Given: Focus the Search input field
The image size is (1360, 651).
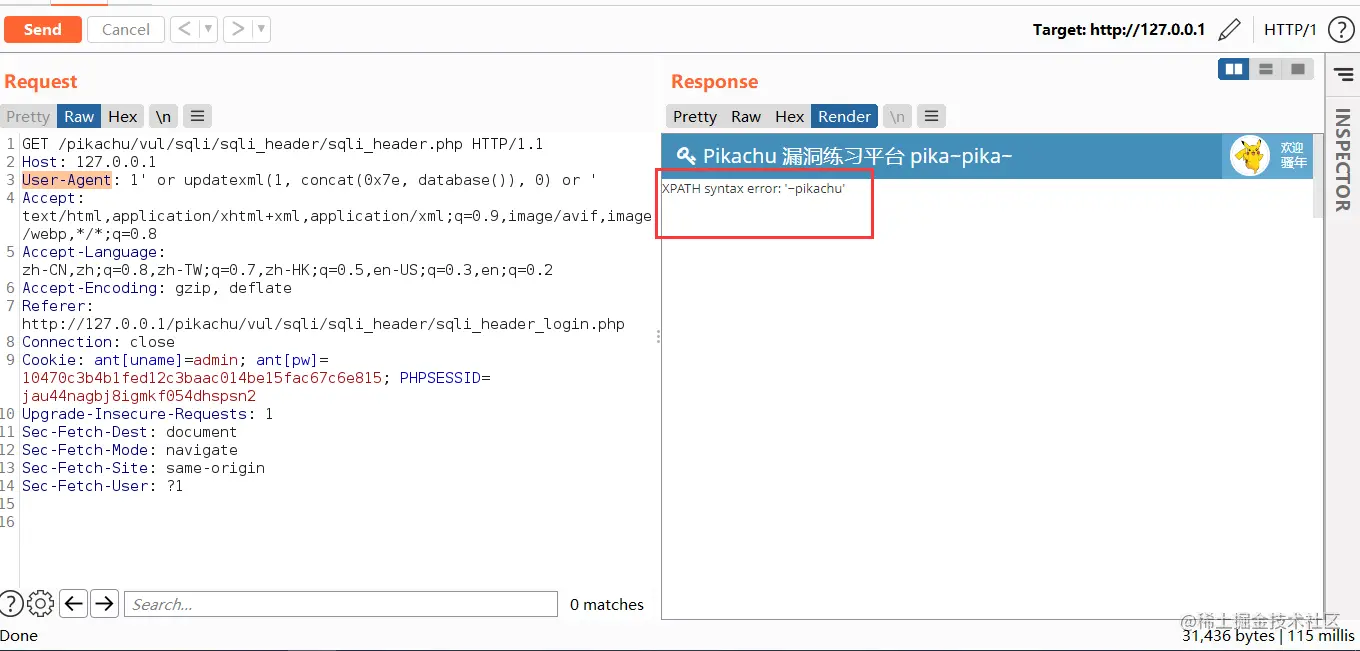Looking at the screenshot, I should pos(340,604).
